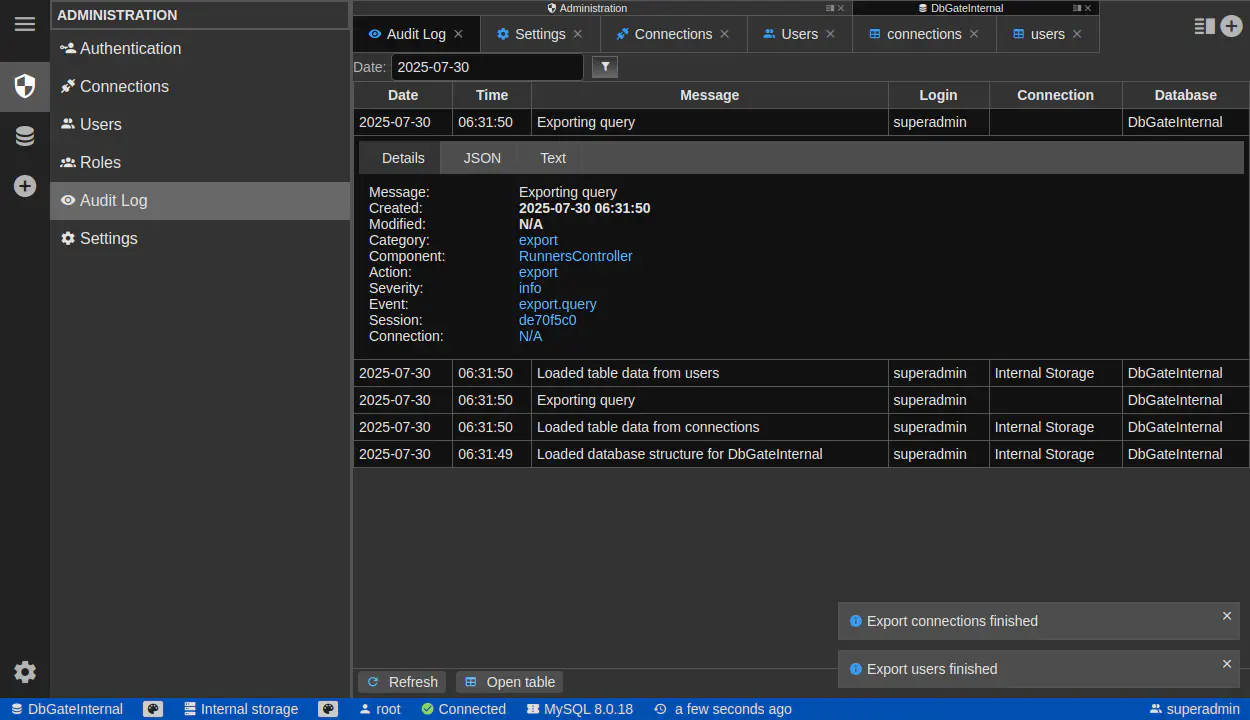
Task: Click superadmin in the status bar
Action: tap(1194, 709)
